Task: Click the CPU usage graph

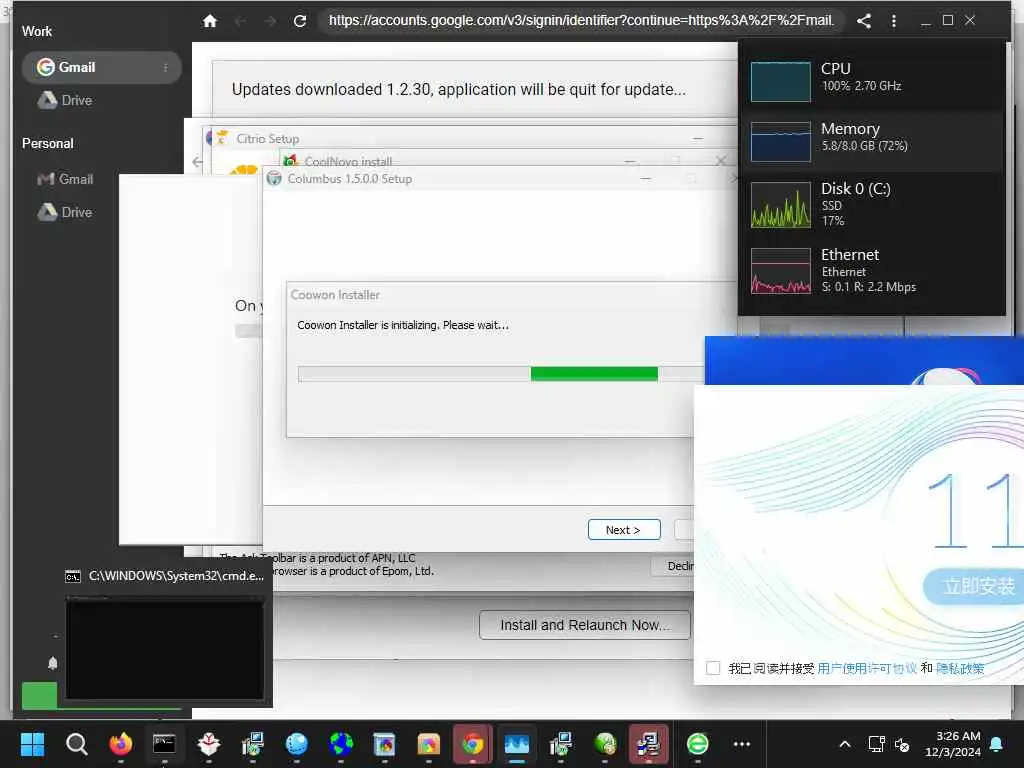Action: (x=780, y=82)
